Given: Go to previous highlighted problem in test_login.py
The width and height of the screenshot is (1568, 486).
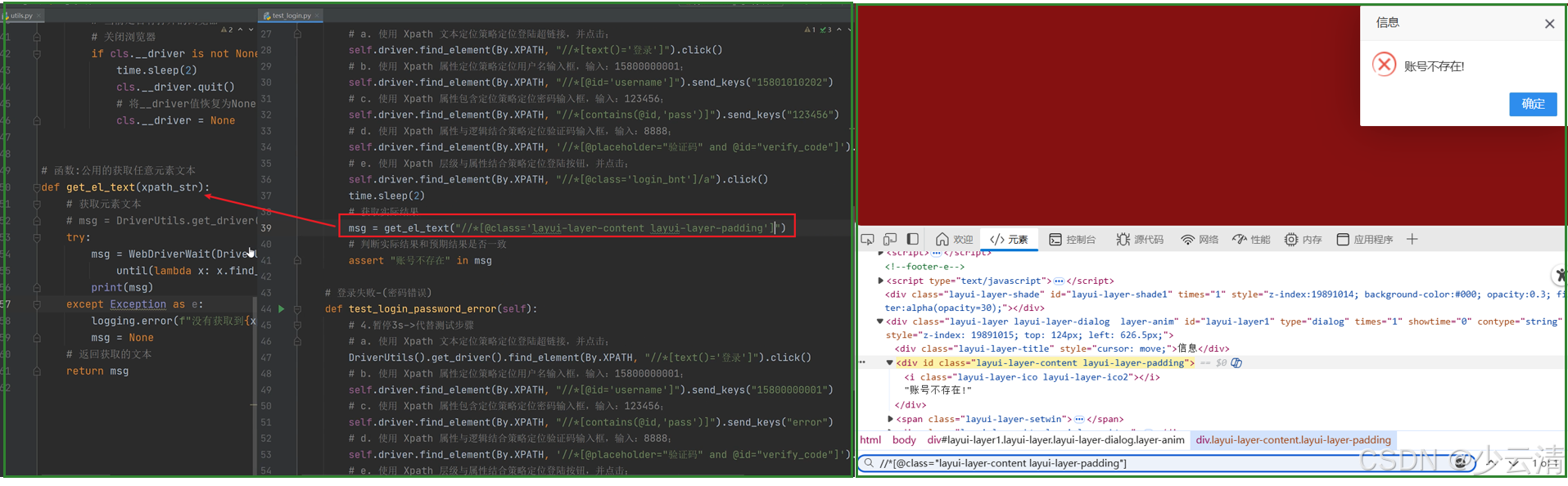Looking at the screenshot, I should 839,29.
